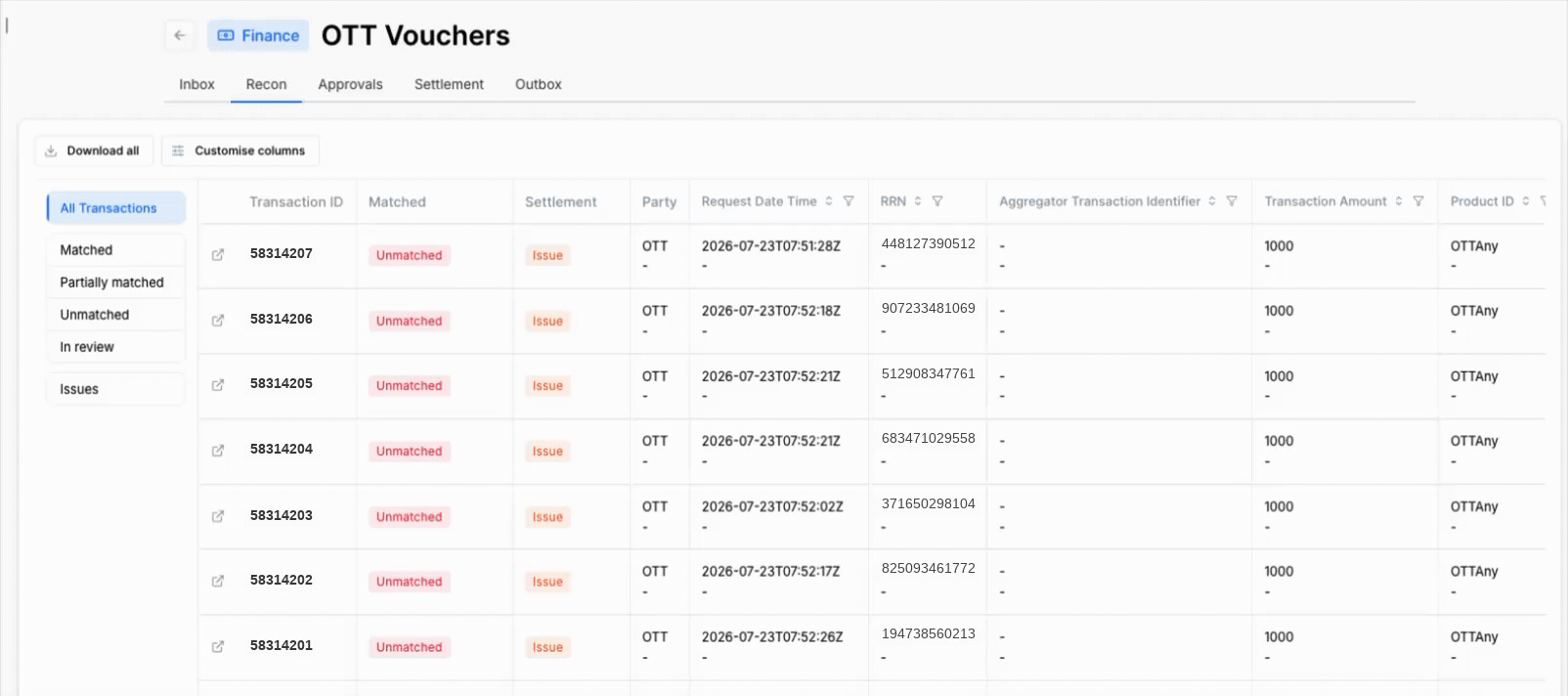Open the Outbox tab
The width and height of the screenshot is (1568, 696).
coord(539,84)
